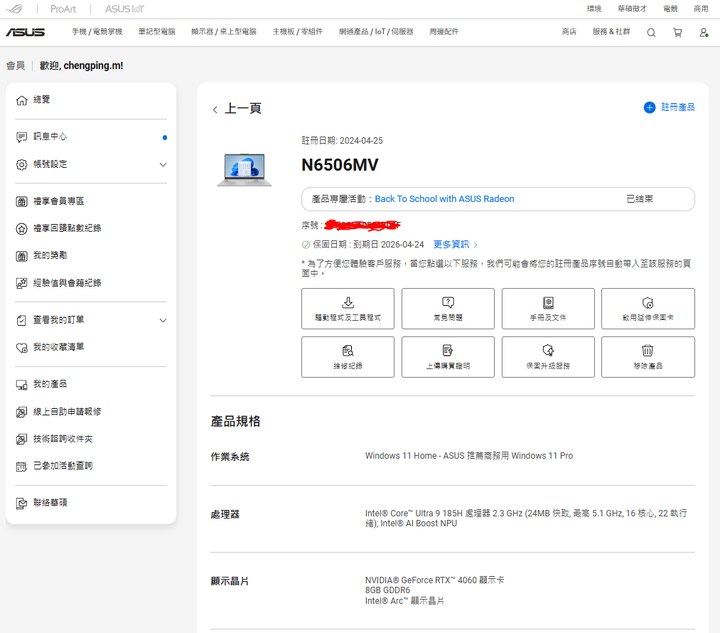
Task: Open the 啟用延伸保固卡 tile
Action: (x=648, y=308)
